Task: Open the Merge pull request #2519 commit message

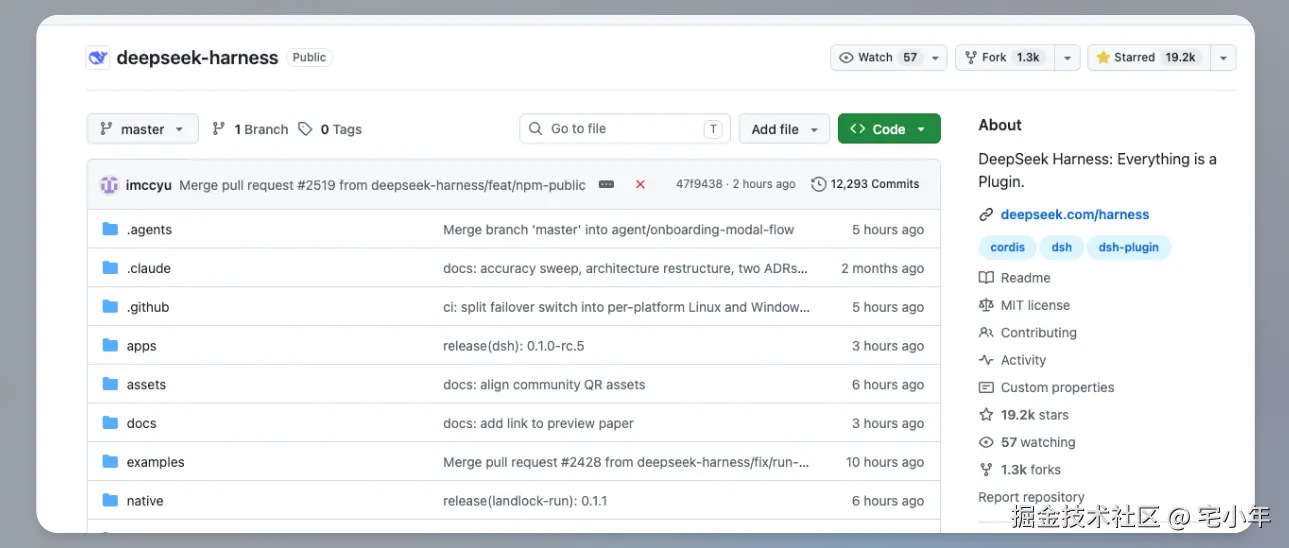Action: (382, 185)
